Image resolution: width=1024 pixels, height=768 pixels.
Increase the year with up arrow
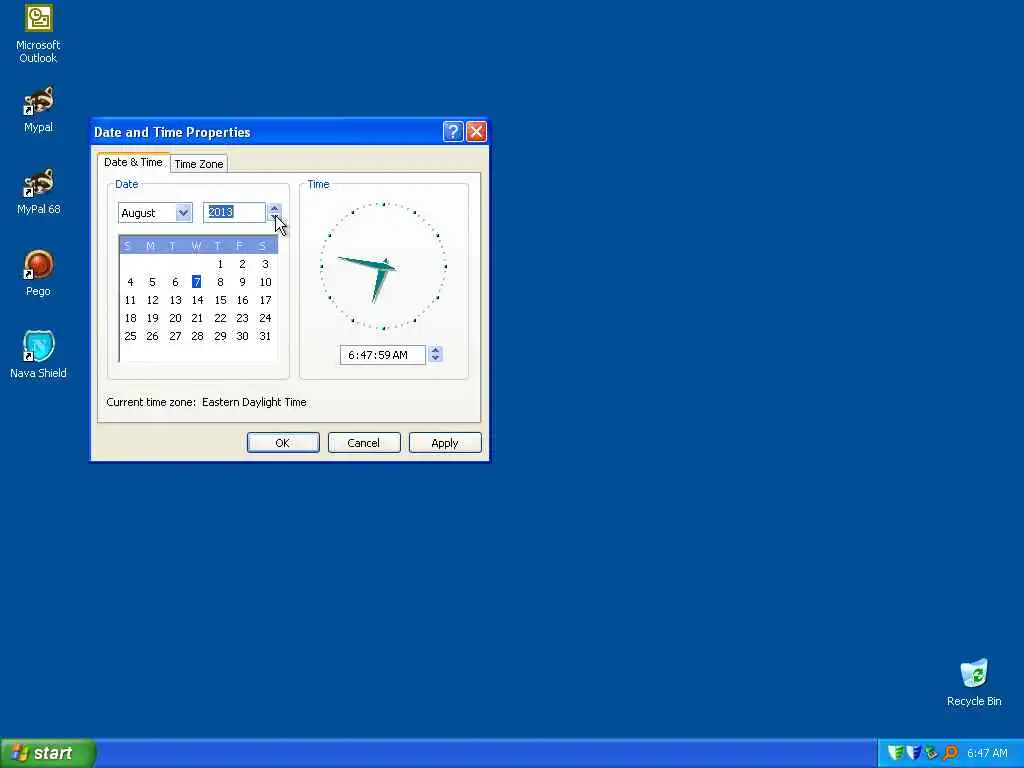tap(274, 208)
